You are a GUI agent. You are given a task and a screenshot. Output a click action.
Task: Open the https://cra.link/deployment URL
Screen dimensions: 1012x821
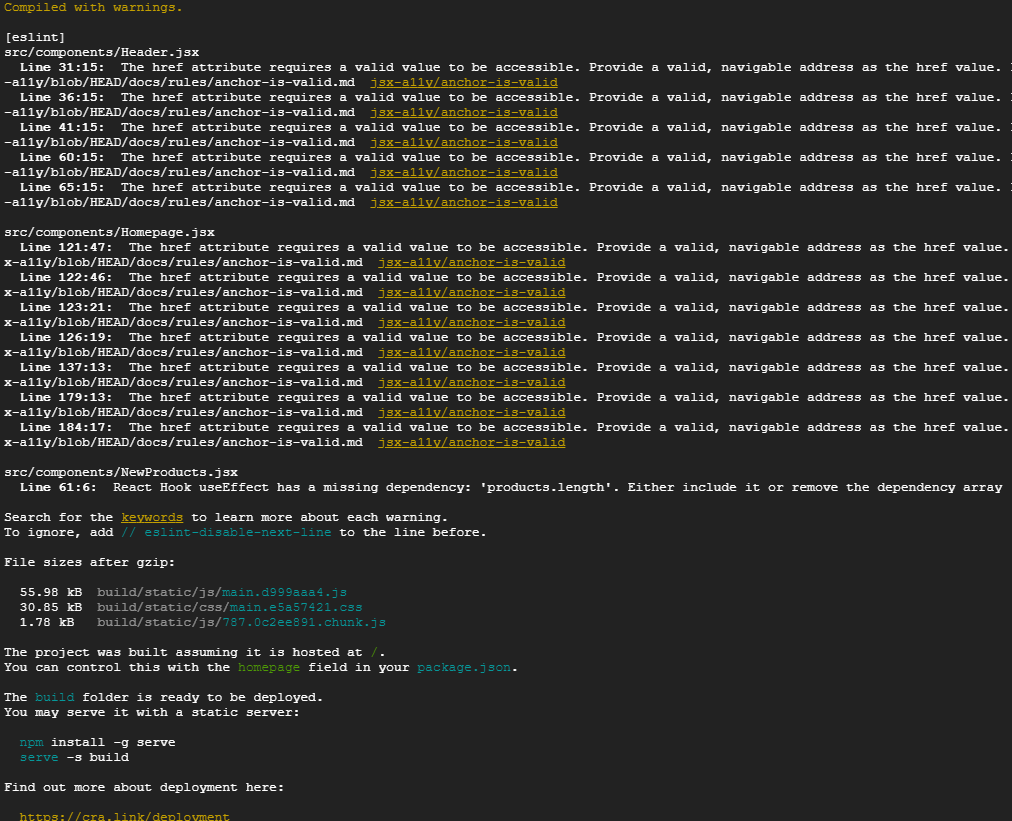[125, 816]
